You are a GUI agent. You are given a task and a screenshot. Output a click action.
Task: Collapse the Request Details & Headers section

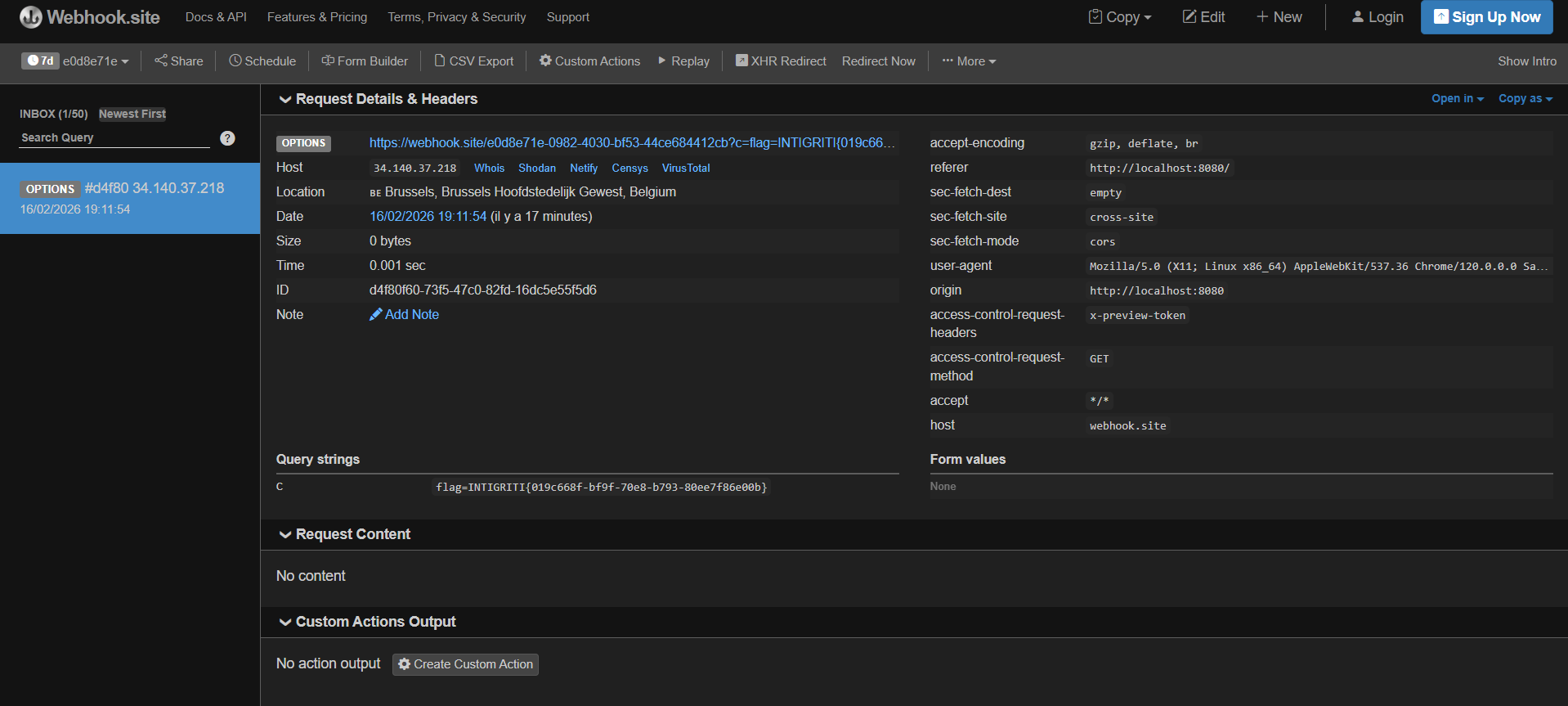(x=285, y=100)
